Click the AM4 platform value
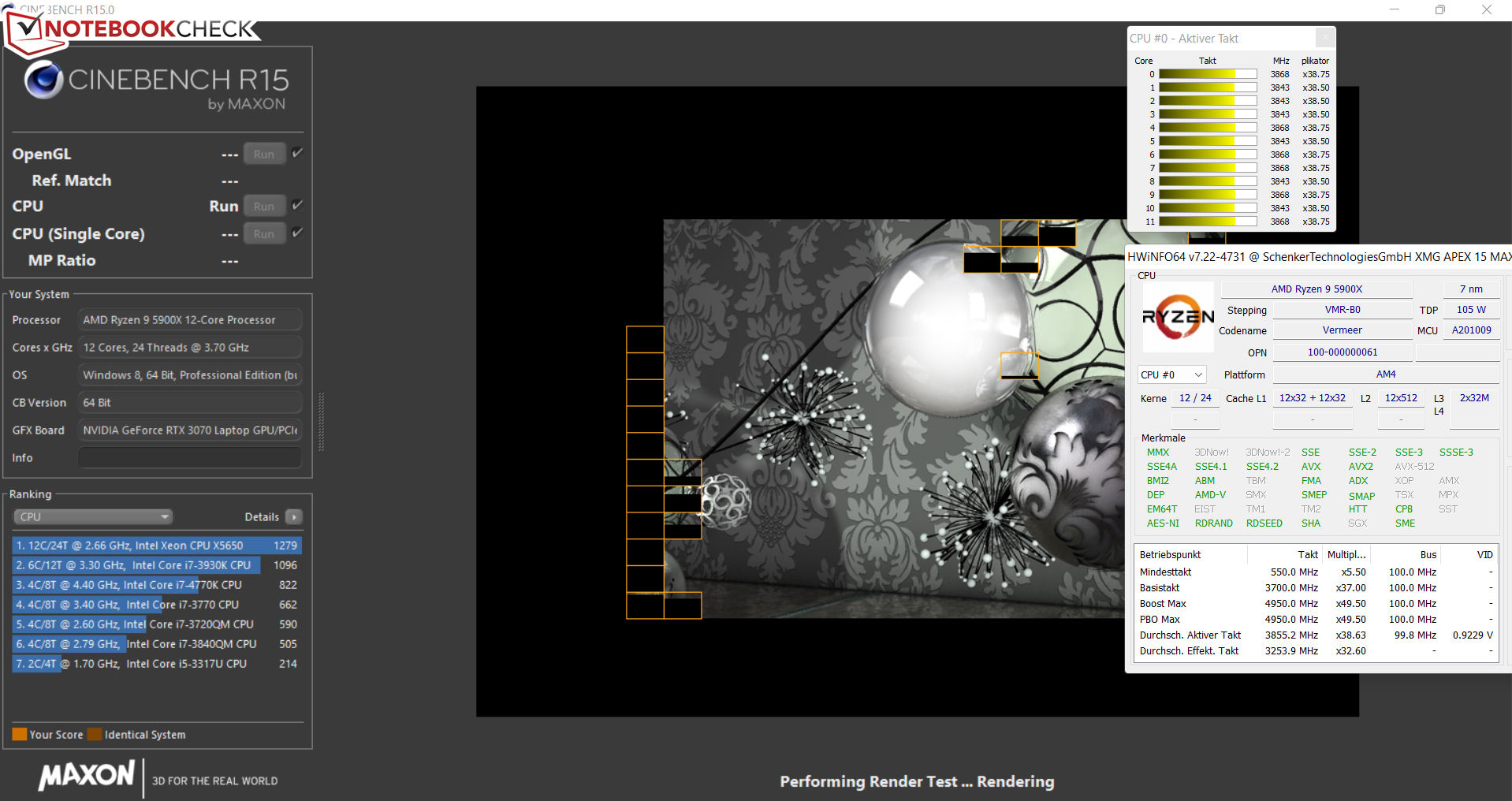This screenshot has height=801, width=1512. [x=1386, y=374]
